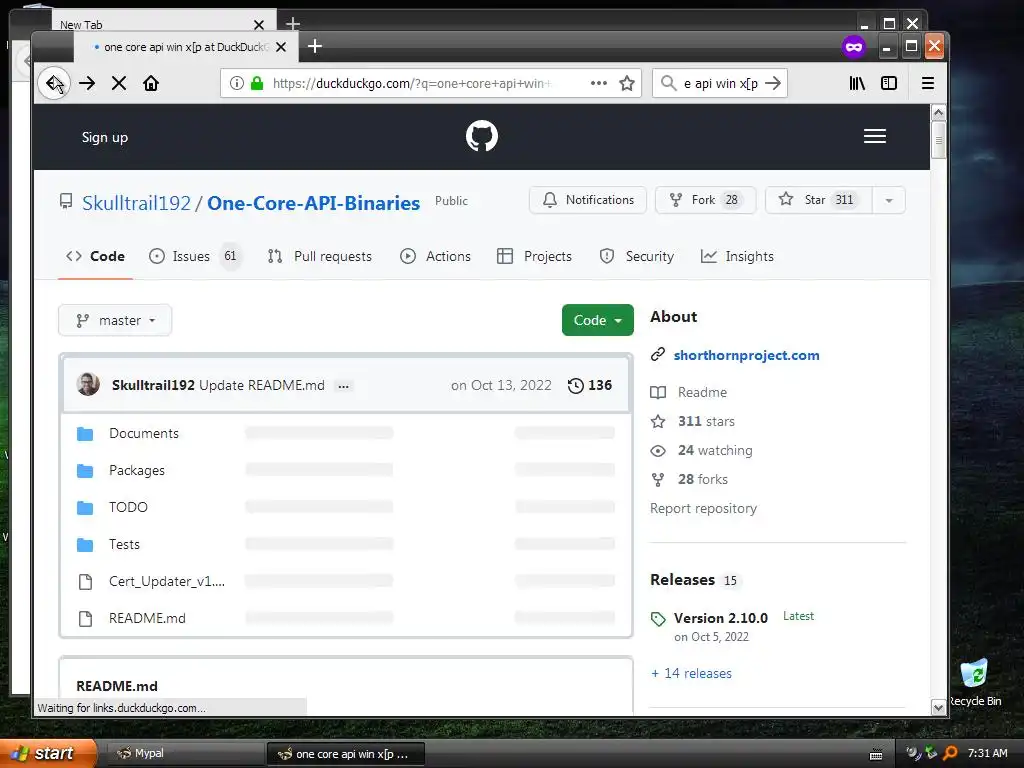View the 28 forks list
The height and width of the screenshot is (768, 1024).
pos(703,479)
